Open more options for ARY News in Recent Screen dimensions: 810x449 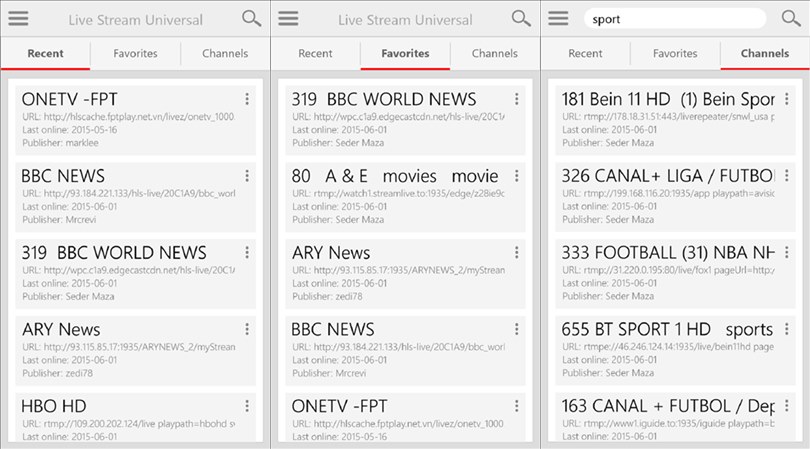pos(247,329)
